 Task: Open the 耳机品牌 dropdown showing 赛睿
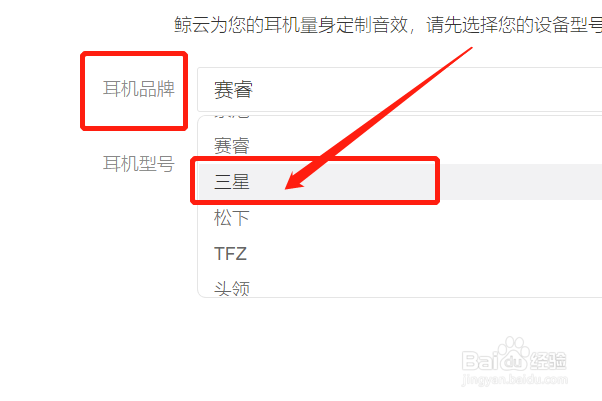399,90
